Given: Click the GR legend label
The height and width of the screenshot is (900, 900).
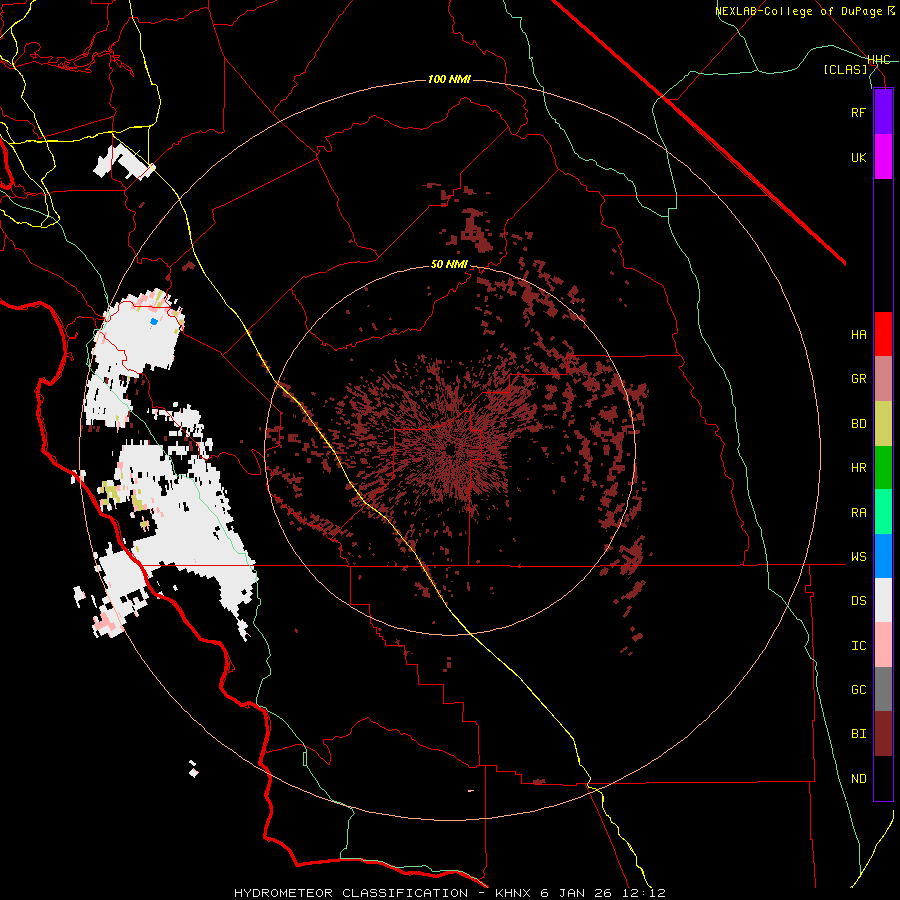Looking at the screenshot, I should click(858, 379).
